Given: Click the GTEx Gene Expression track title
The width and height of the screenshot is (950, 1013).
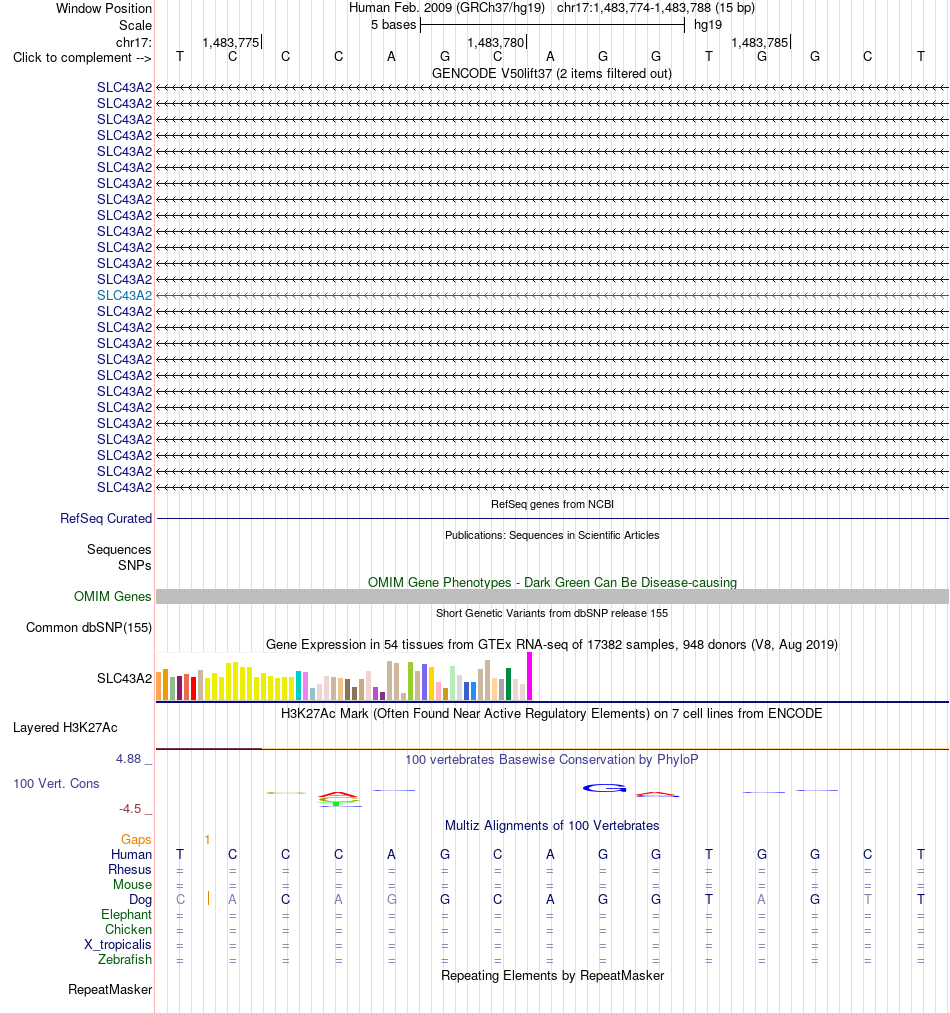Looking at the screenshot, I should [552, 644].
